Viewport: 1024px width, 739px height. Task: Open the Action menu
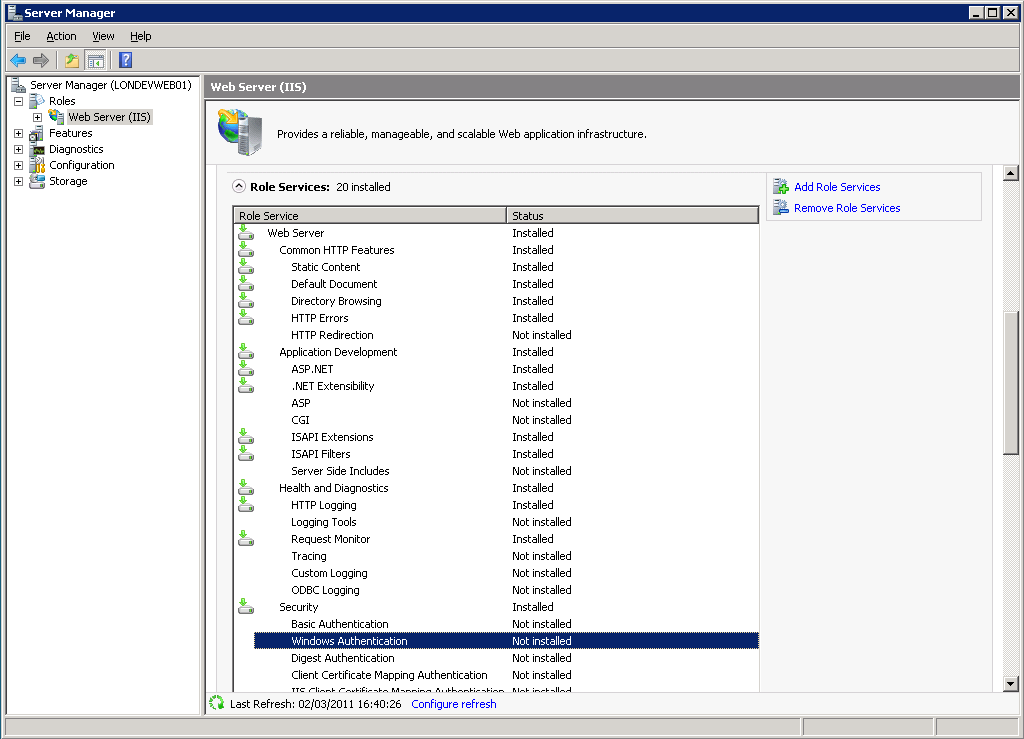coord(61,37)
